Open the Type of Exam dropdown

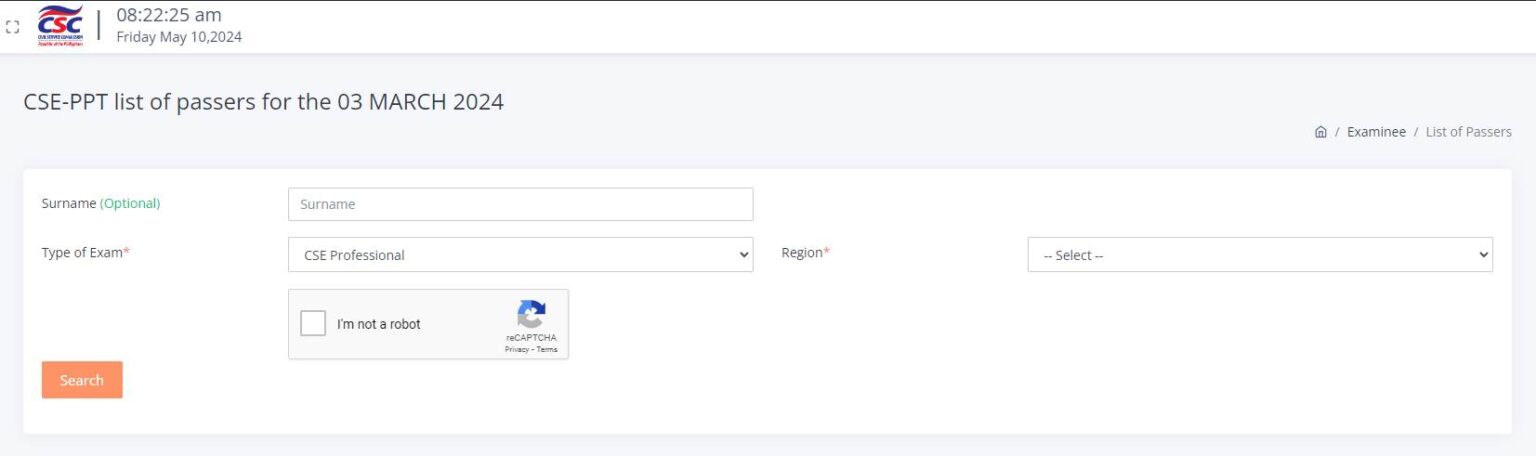pyautogui.click(x=520, y=255)
